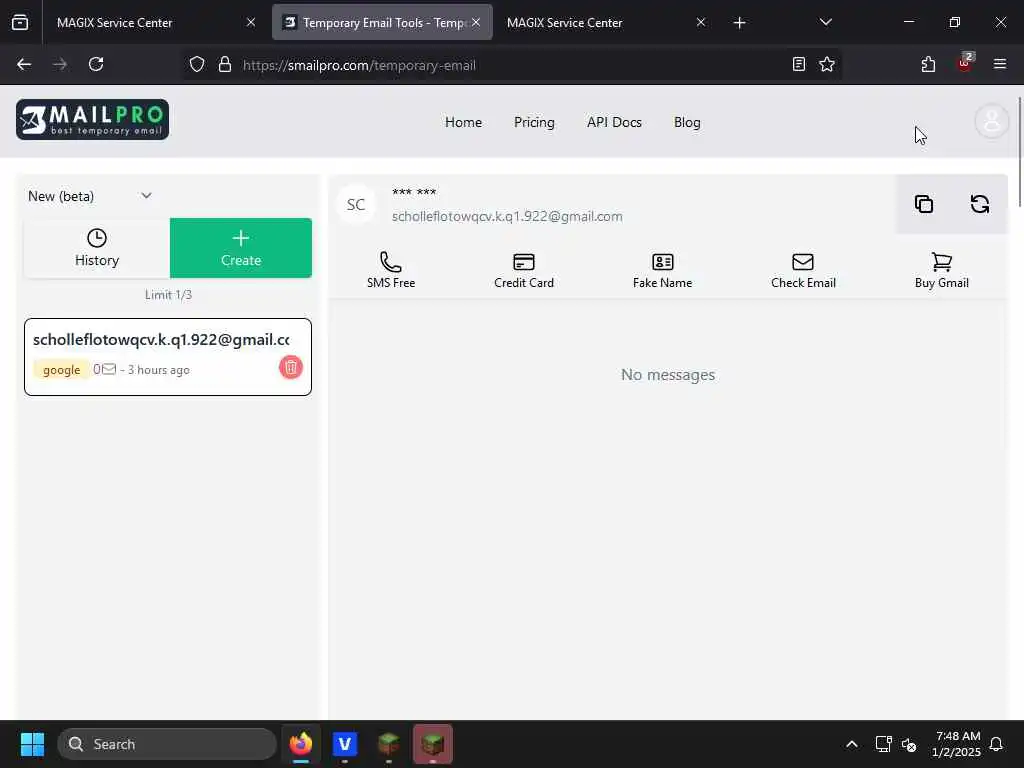Click the google tag label
Viewport: 1024px width, 768px height.
point(61,370)
